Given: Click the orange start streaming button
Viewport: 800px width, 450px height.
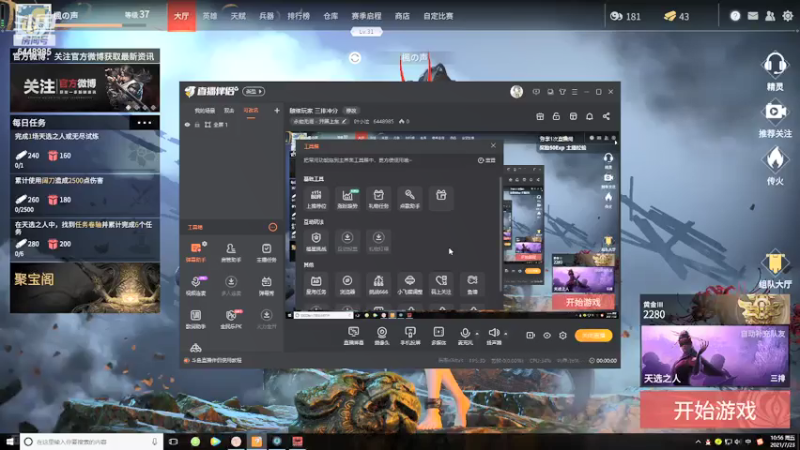Looking at the screenshot, I should (593, 335).
